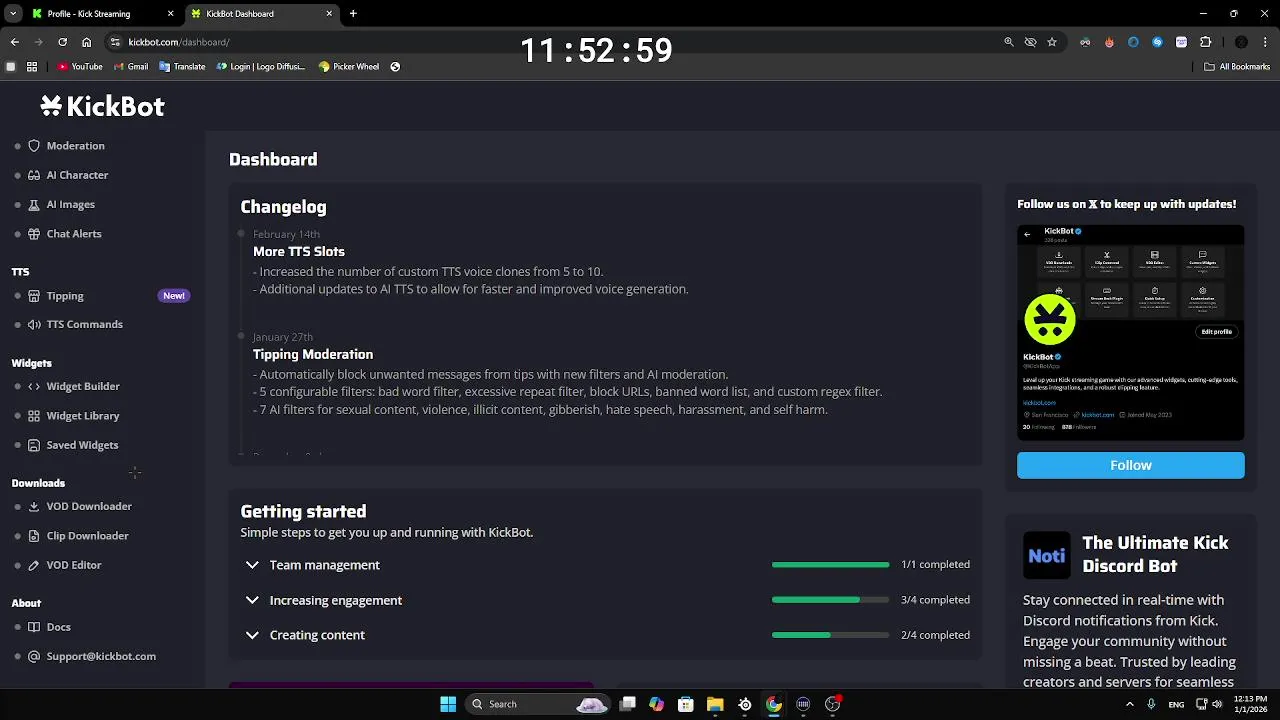Screen dimensions: 1280x720
Task: Click the Widget Library grid icon
Action: click(34, 416)
